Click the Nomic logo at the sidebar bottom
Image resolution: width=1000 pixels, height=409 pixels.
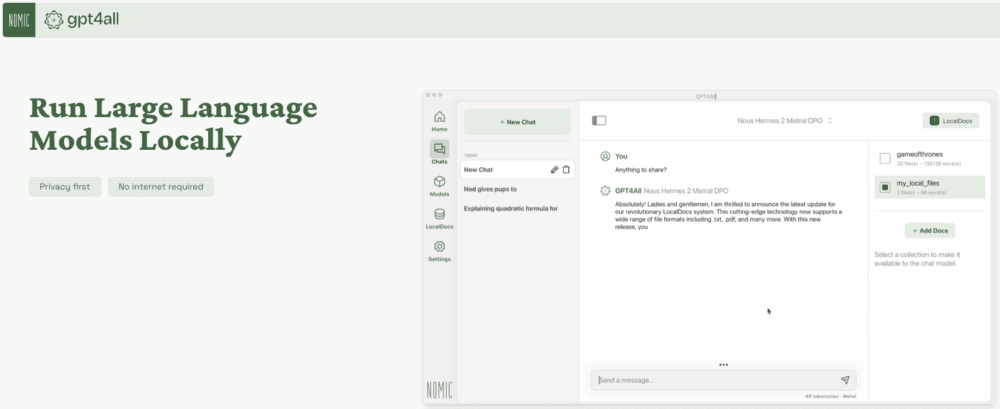(x=439, y=390)
